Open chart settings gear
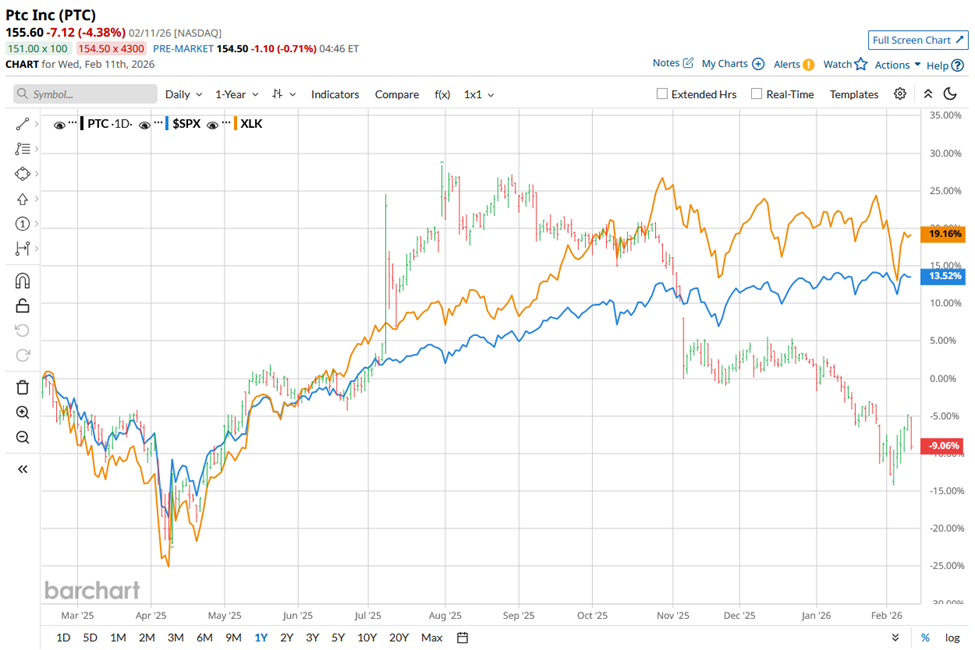The image size is (975, 650). coord(900,94)
